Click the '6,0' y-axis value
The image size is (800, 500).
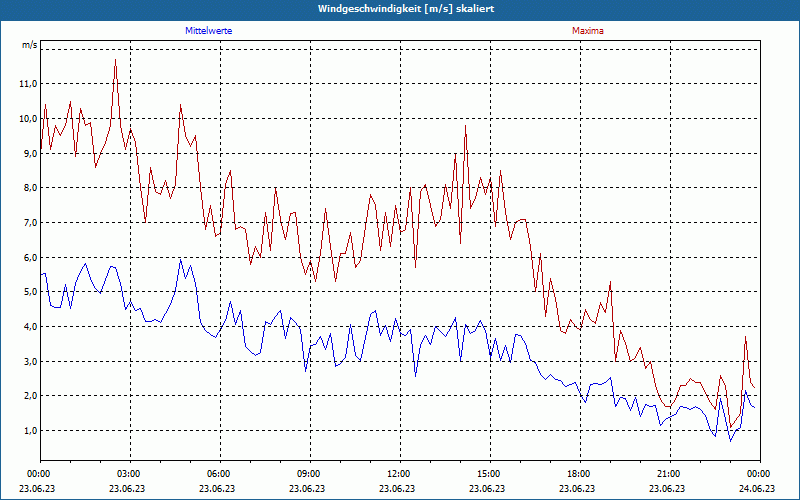tap(30, 258)
